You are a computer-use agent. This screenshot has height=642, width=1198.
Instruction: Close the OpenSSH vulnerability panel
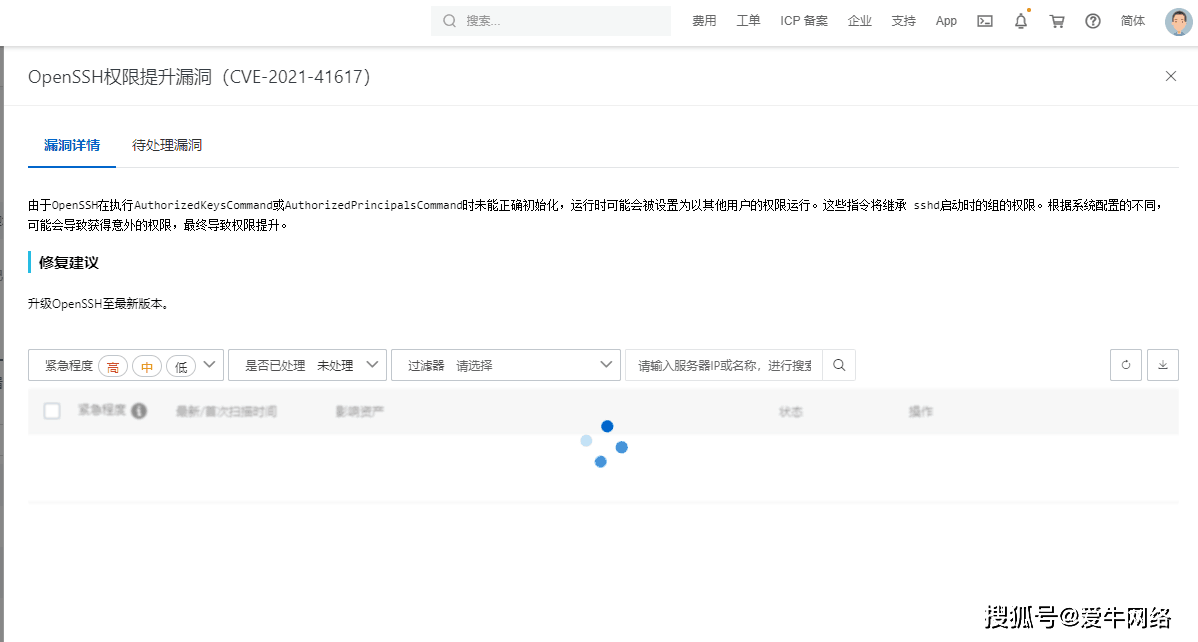(x=1170, y=76)
